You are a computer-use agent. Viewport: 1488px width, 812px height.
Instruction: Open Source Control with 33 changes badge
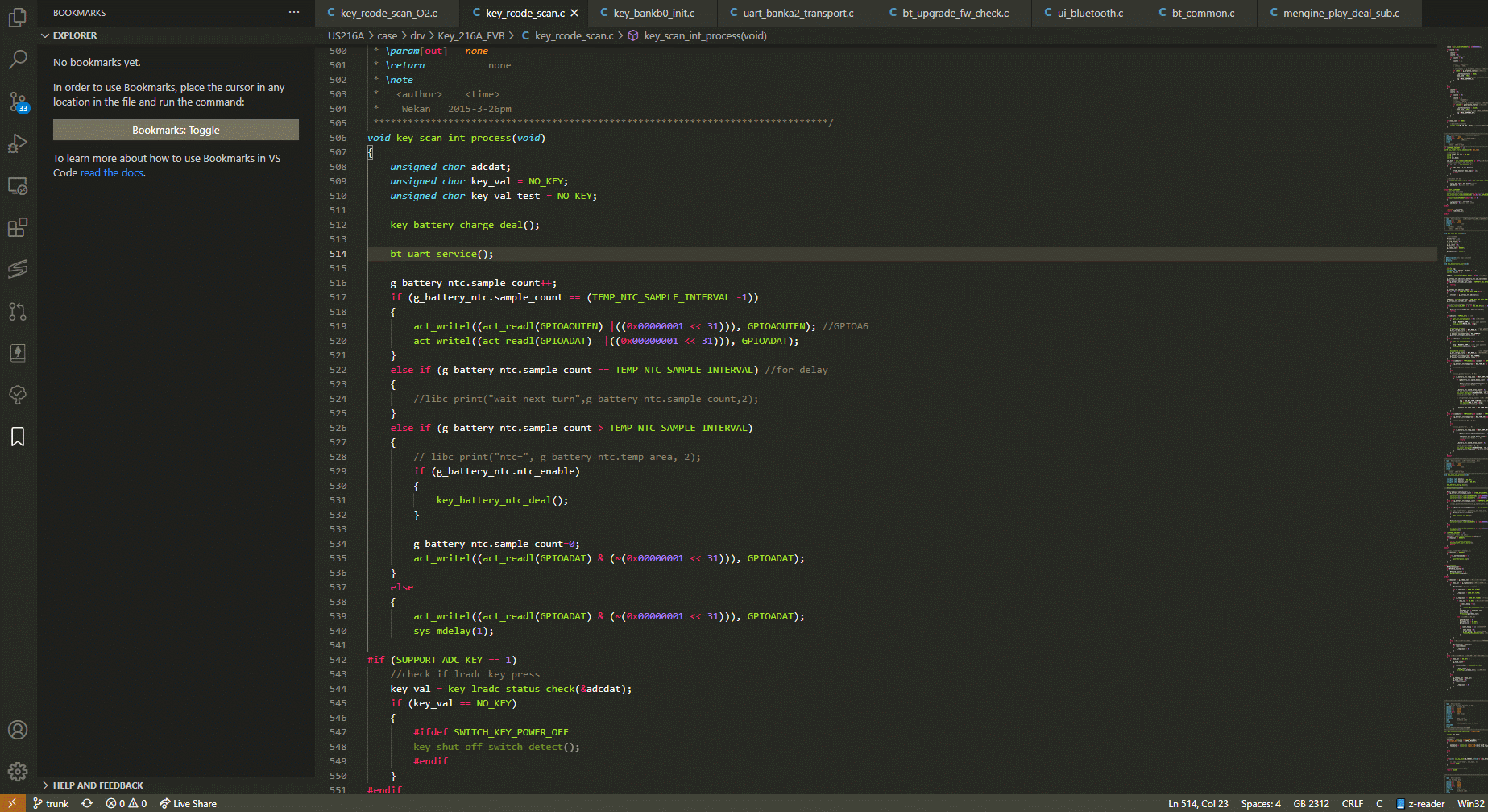click(x=18, y=101)
